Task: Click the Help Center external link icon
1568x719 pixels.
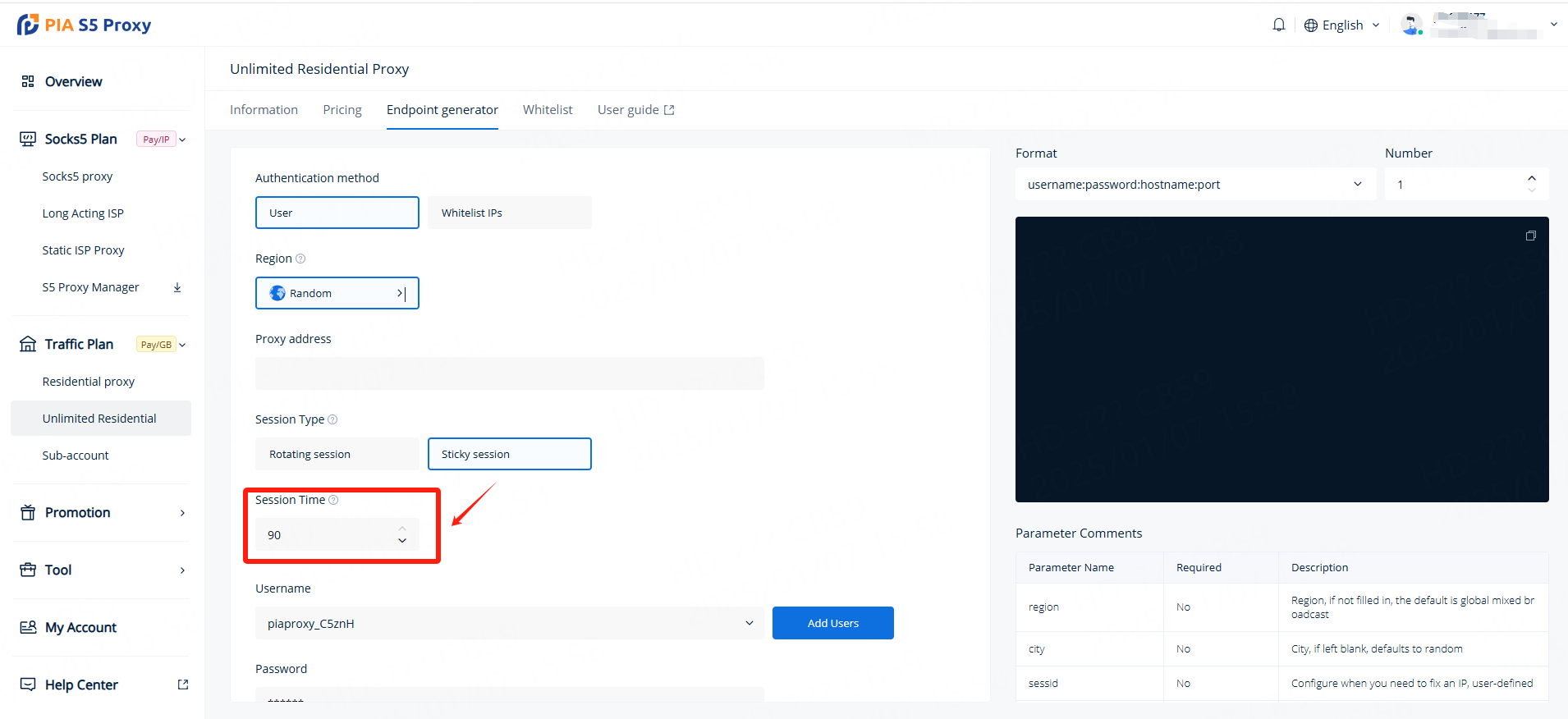Action: pyautogui.click(x=183, y=685)
